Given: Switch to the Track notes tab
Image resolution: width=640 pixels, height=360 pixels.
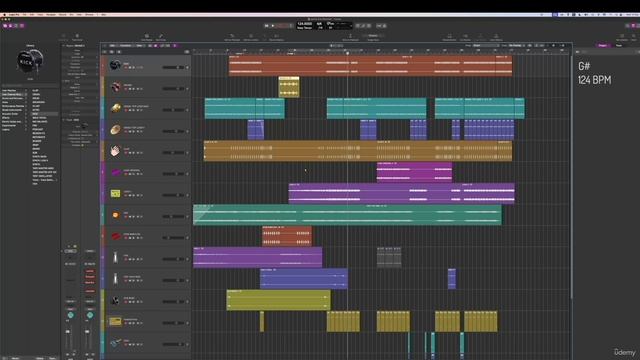Looking at the screenshot, I should pos(619,45).
